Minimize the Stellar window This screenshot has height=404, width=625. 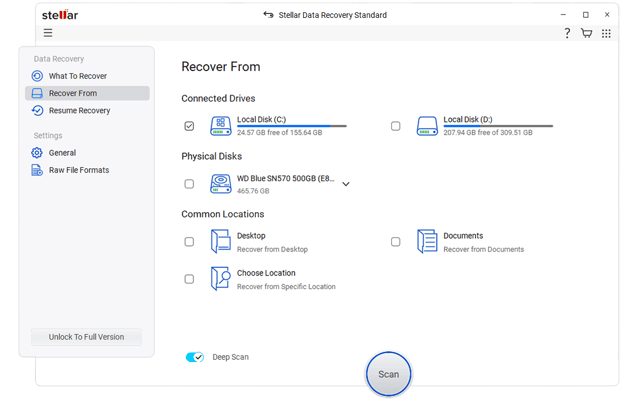[x=563, y=15]
